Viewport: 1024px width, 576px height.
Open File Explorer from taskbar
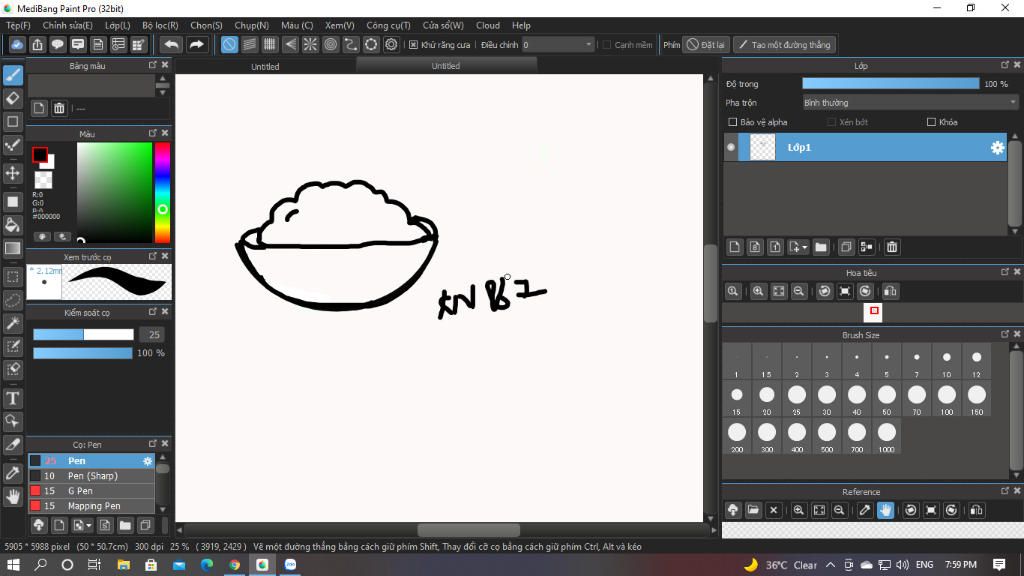[123, 565]
